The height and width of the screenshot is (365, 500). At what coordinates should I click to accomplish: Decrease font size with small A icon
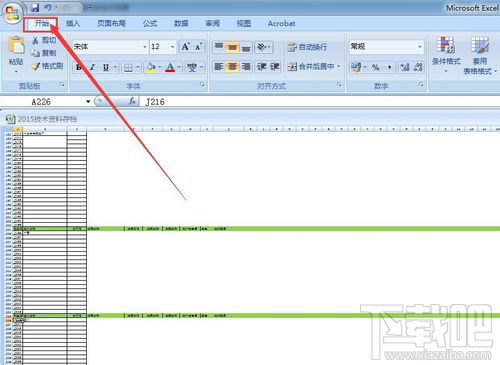tap(198, 47)
